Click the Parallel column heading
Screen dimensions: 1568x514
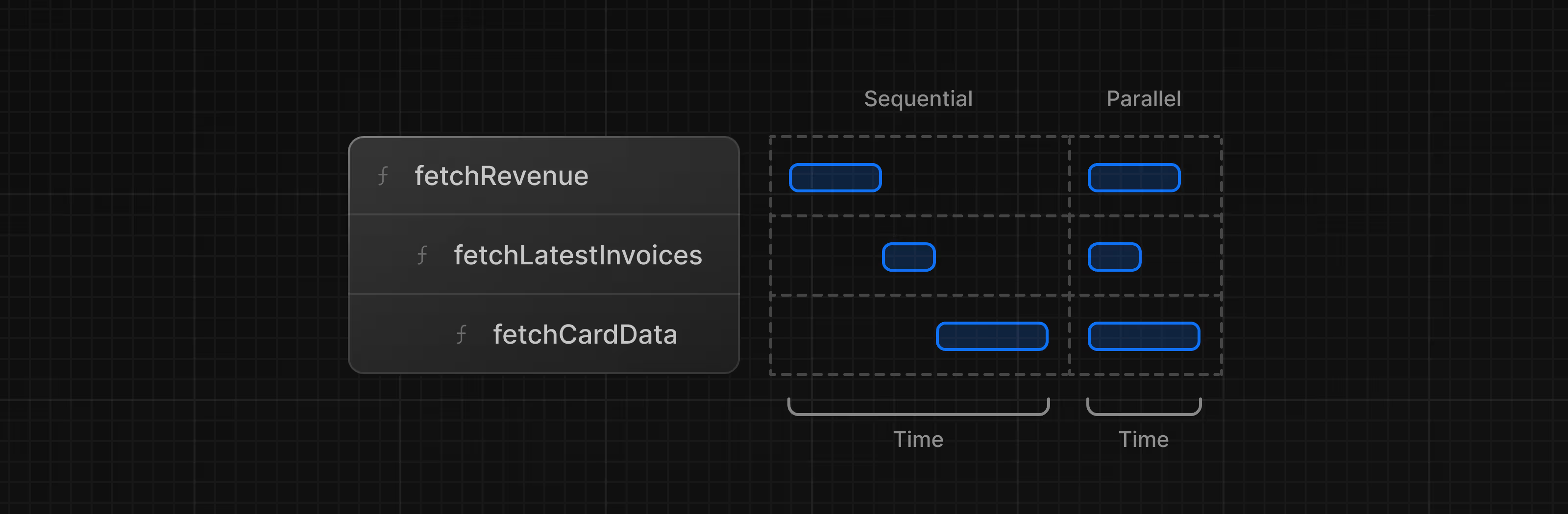click(1143, 98)
